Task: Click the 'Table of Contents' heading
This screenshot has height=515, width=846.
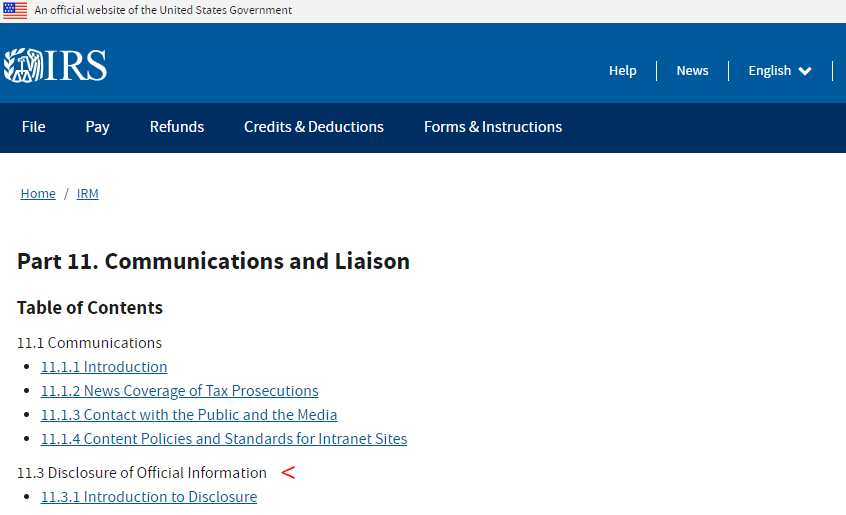Action: pyautogui.click(x=90, y=307)
